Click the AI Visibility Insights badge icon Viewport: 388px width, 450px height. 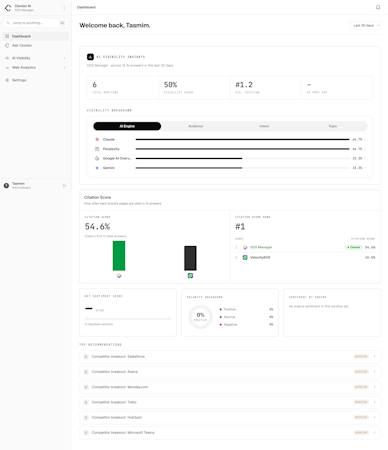90,57
